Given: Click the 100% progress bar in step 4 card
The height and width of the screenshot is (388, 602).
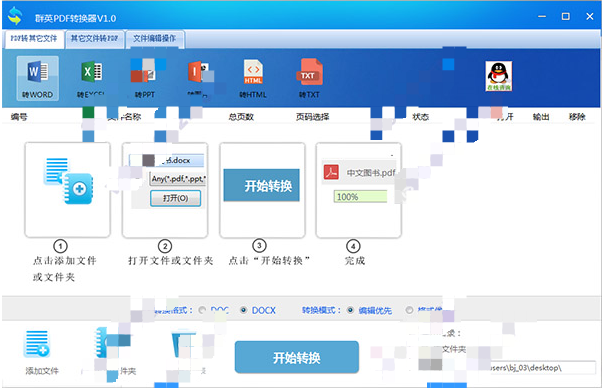Looking at the screenshot, I should 360,197.
